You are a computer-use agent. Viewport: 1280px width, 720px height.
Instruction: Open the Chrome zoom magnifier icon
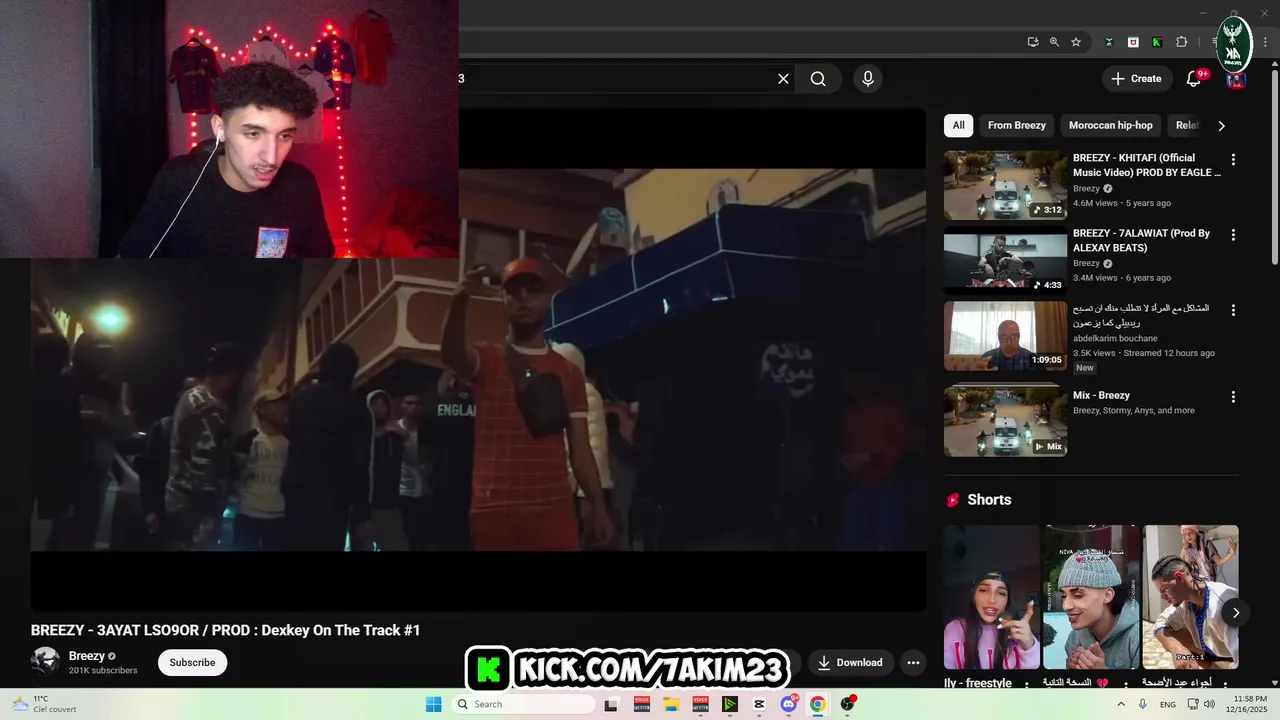click(1054, 42)
